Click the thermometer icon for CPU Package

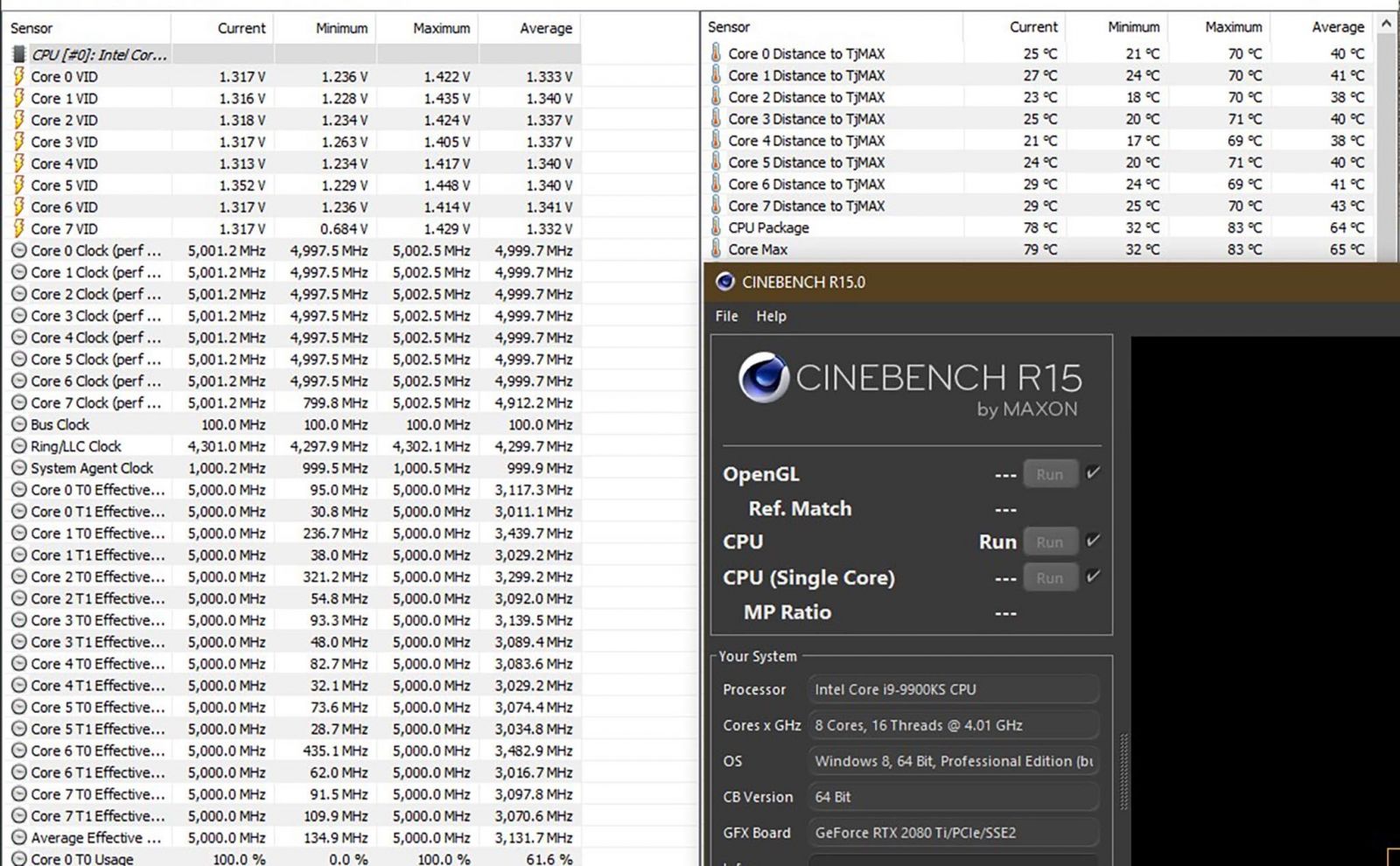pyautogui.click(x=716, y=227)
